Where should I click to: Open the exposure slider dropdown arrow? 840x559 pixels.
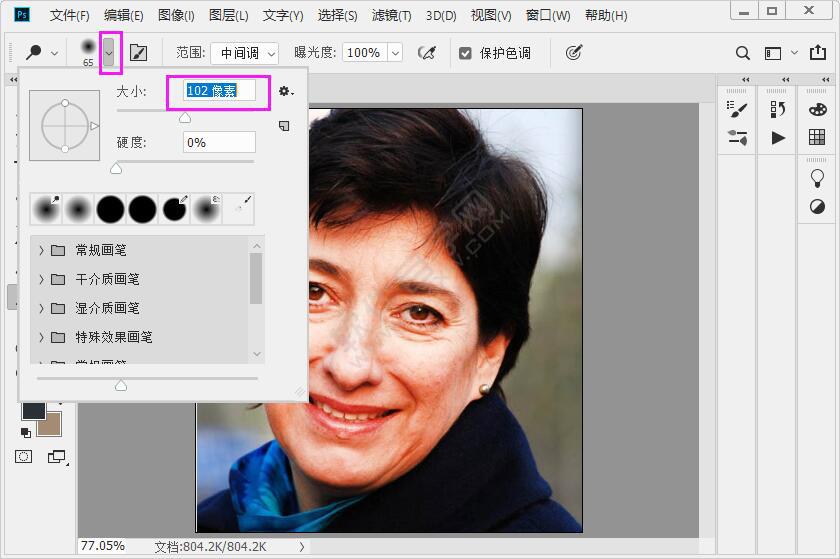pyautogui.click(x=395, y=53)
